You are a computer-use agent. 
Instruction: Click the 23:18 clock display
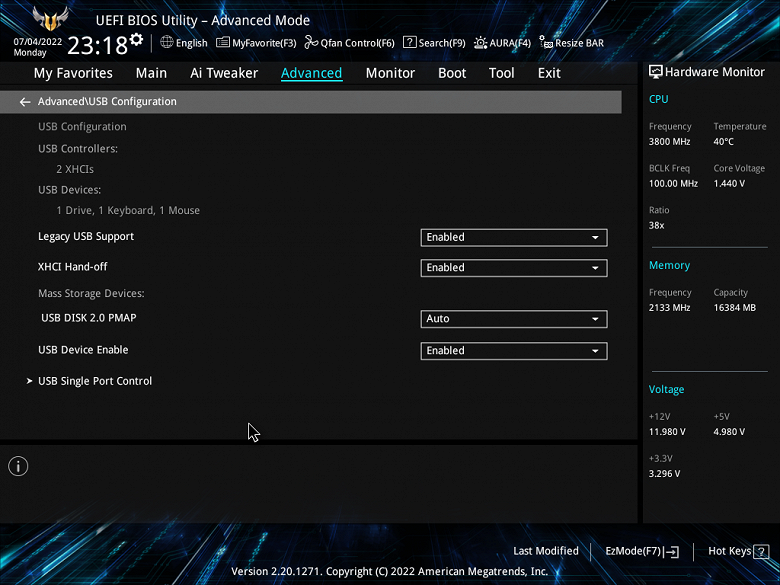(98, 46)
